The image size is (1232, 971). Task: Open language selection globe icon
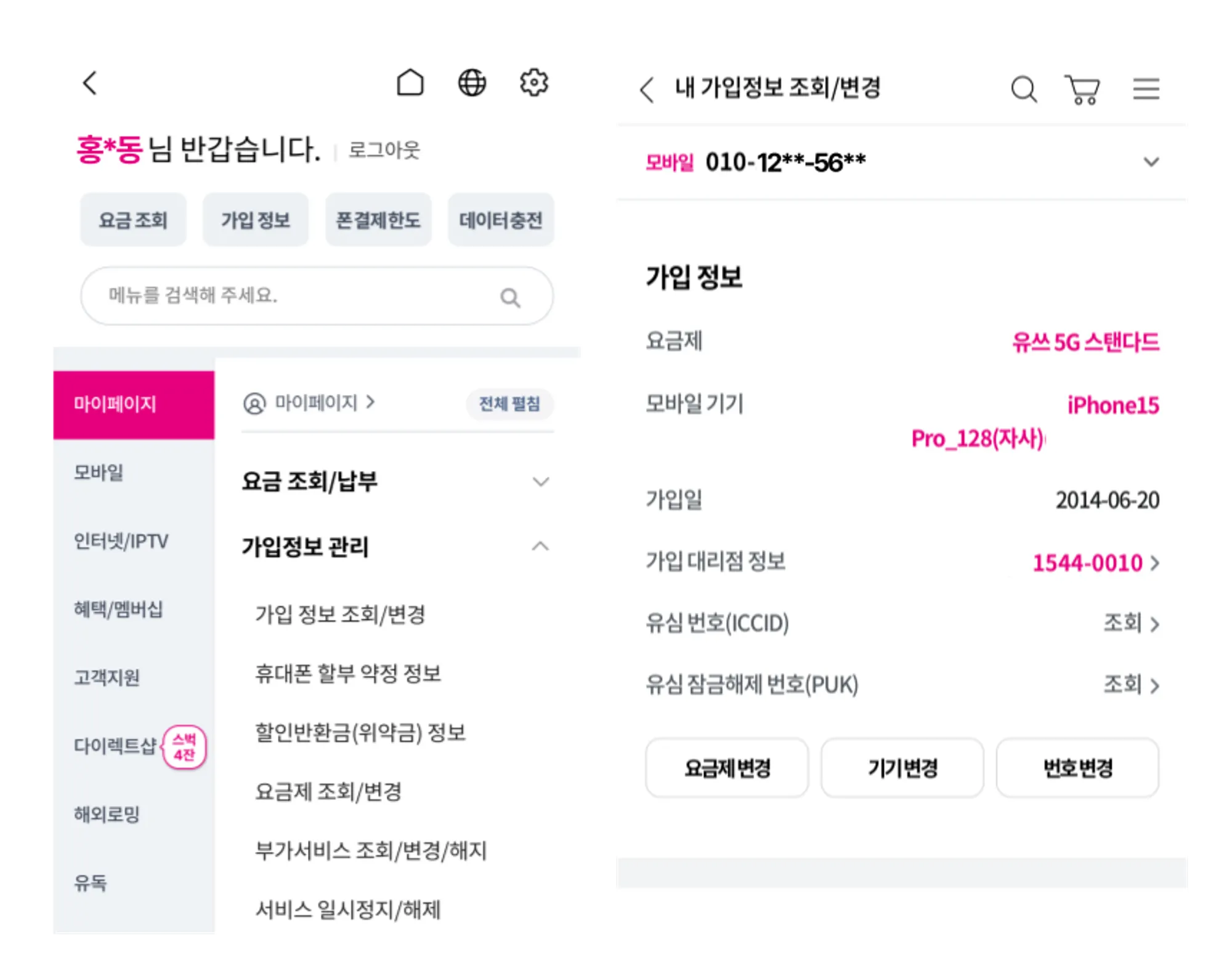coord(472,83)
